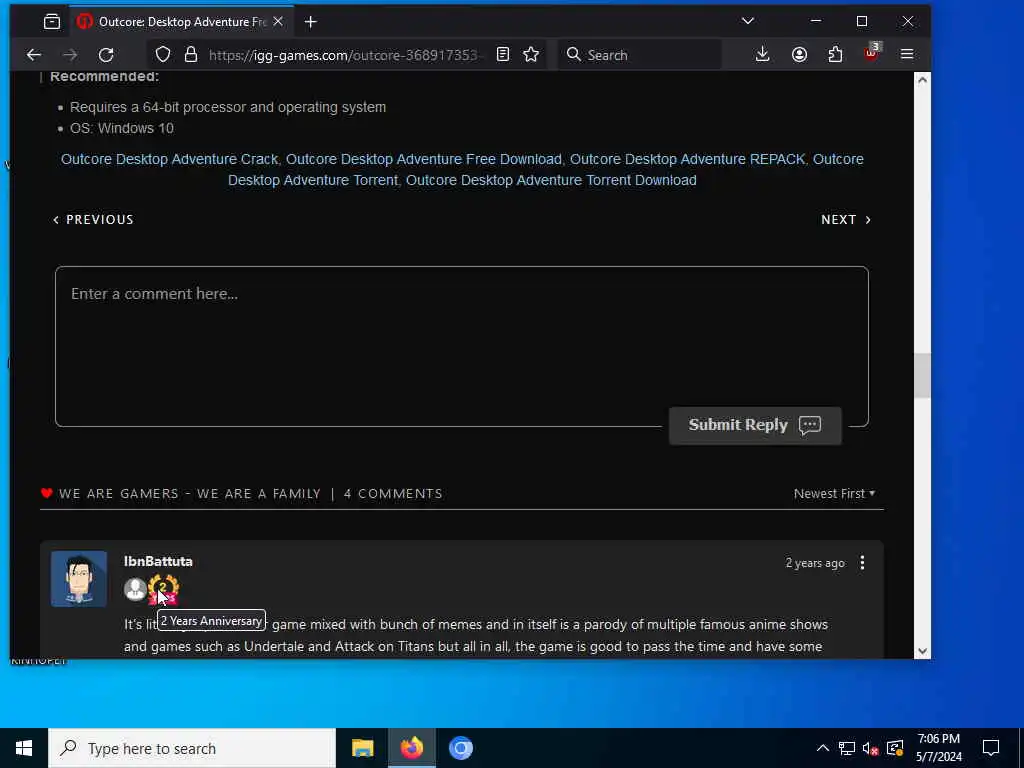This screenshot has height=768, width=1024.
Task: Toggle reader view icon in address bar
Action: 503,55
